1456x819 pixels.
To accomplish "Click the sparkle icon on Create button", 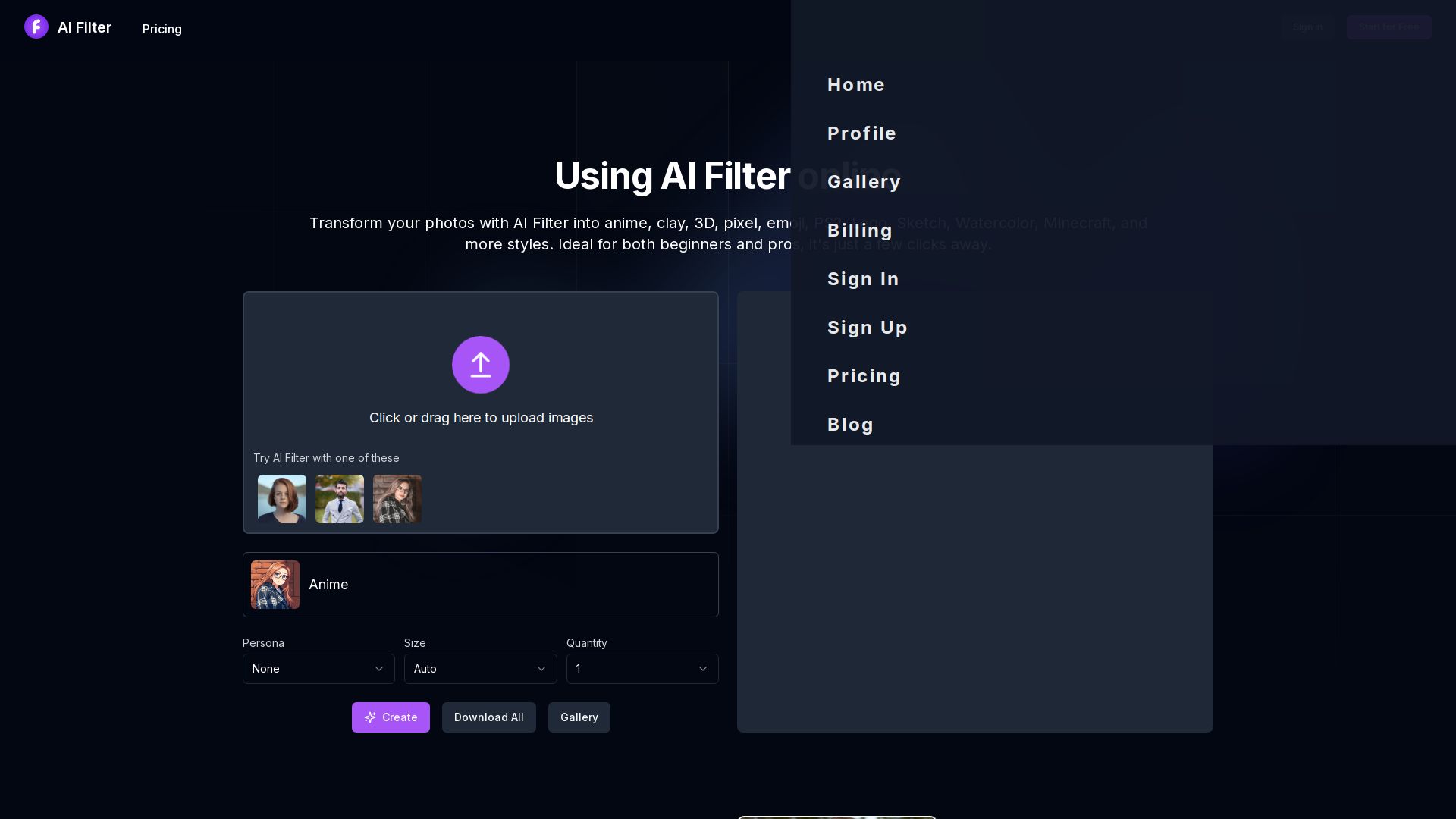I will (x=370, y=717).
